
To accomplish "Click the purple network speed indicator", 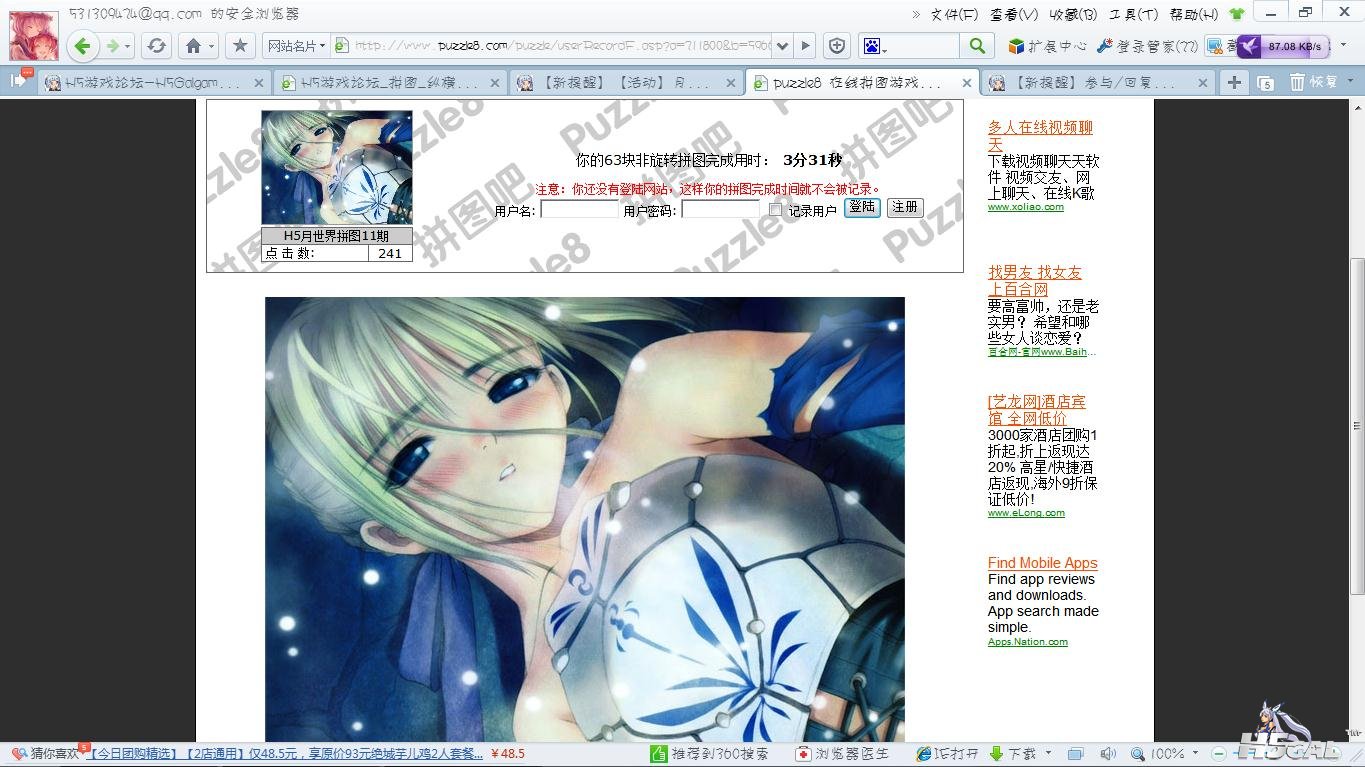I will (x=1284, y=46).
